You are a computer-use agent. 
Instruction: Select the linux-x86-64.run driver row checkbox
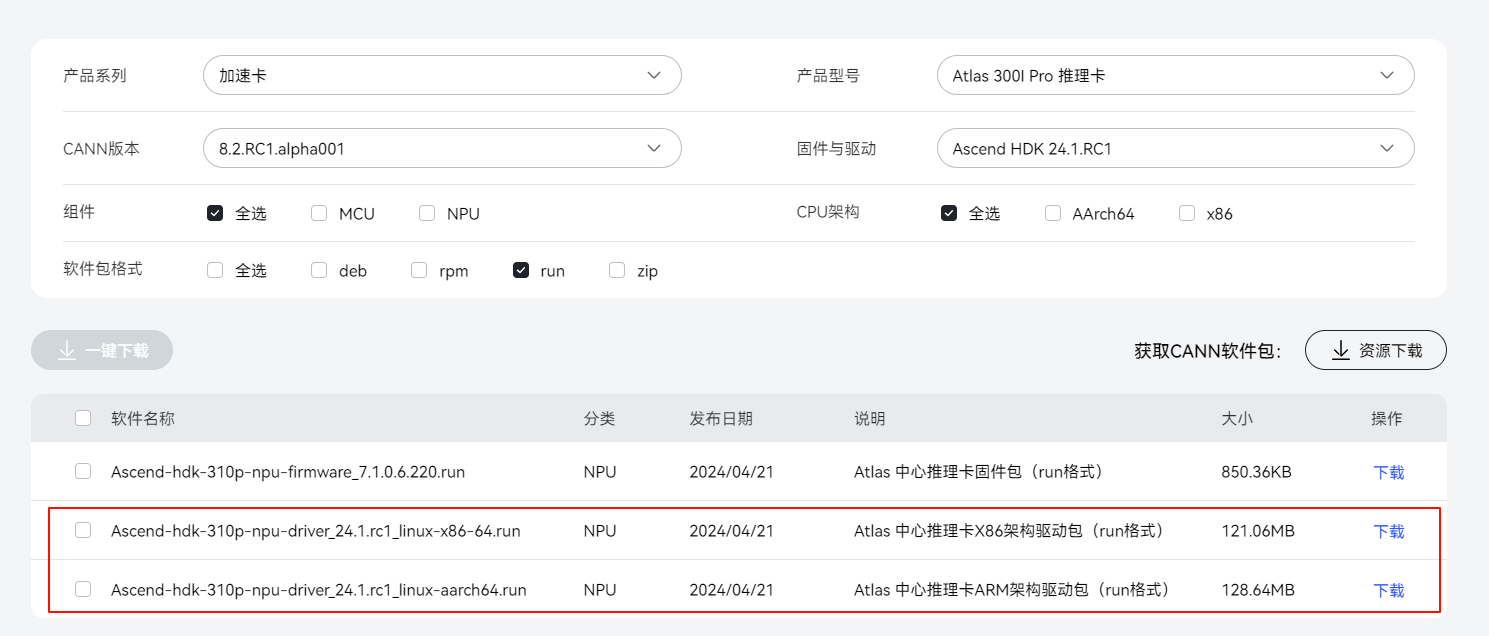(83, 530)
